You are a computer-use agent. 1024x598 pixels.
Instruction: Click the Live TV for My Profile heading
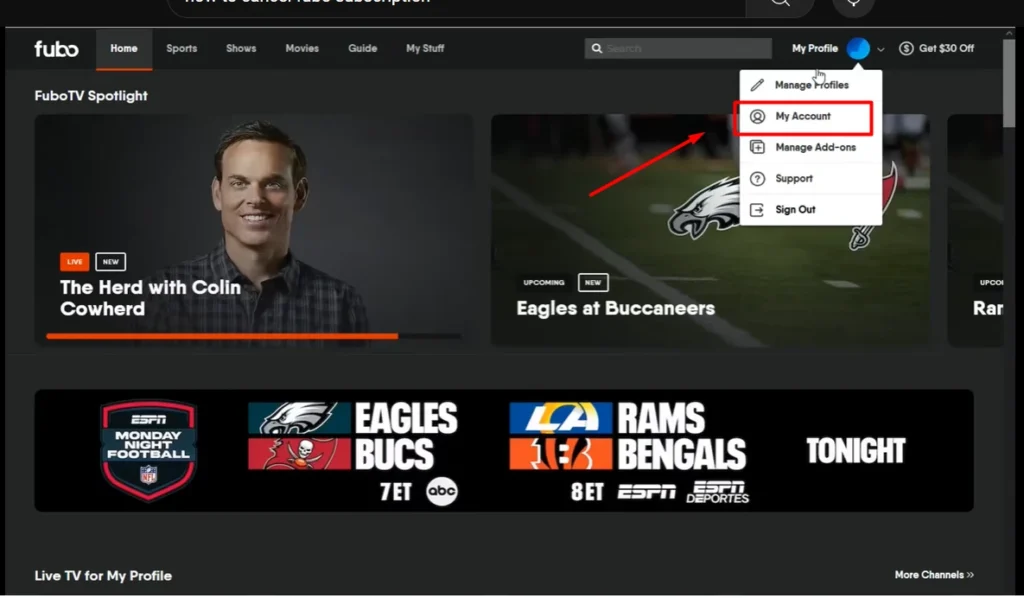tap(103, 576)
